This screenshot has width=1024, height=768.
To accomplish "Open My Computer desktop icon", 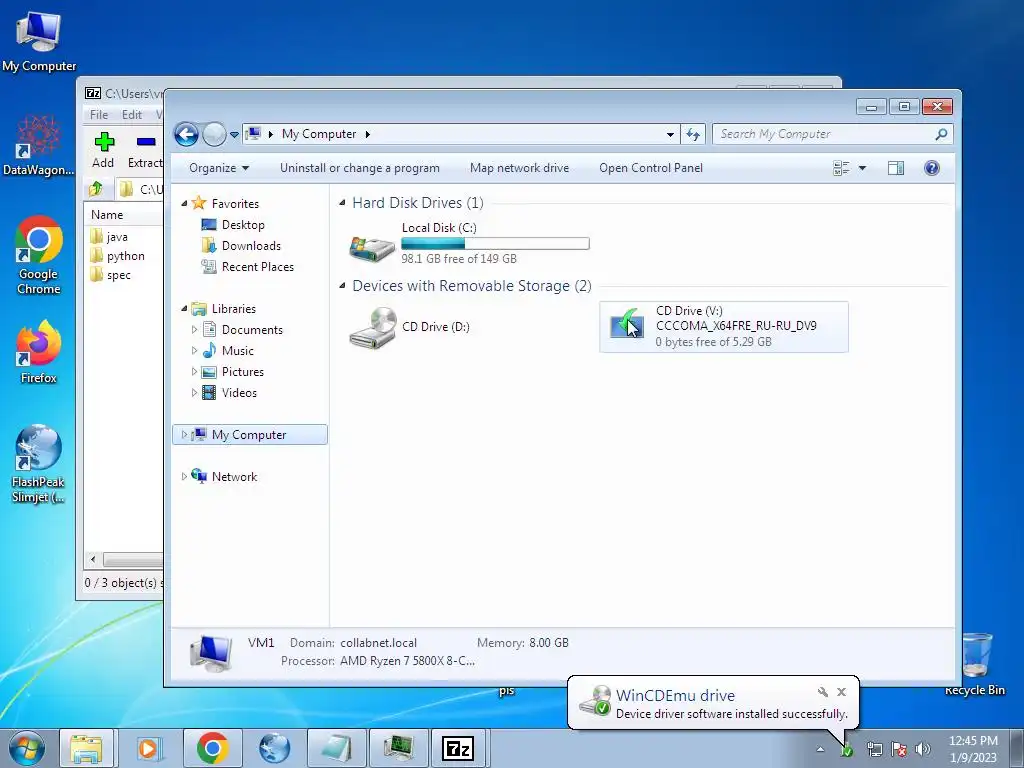I will coord(39,40).
